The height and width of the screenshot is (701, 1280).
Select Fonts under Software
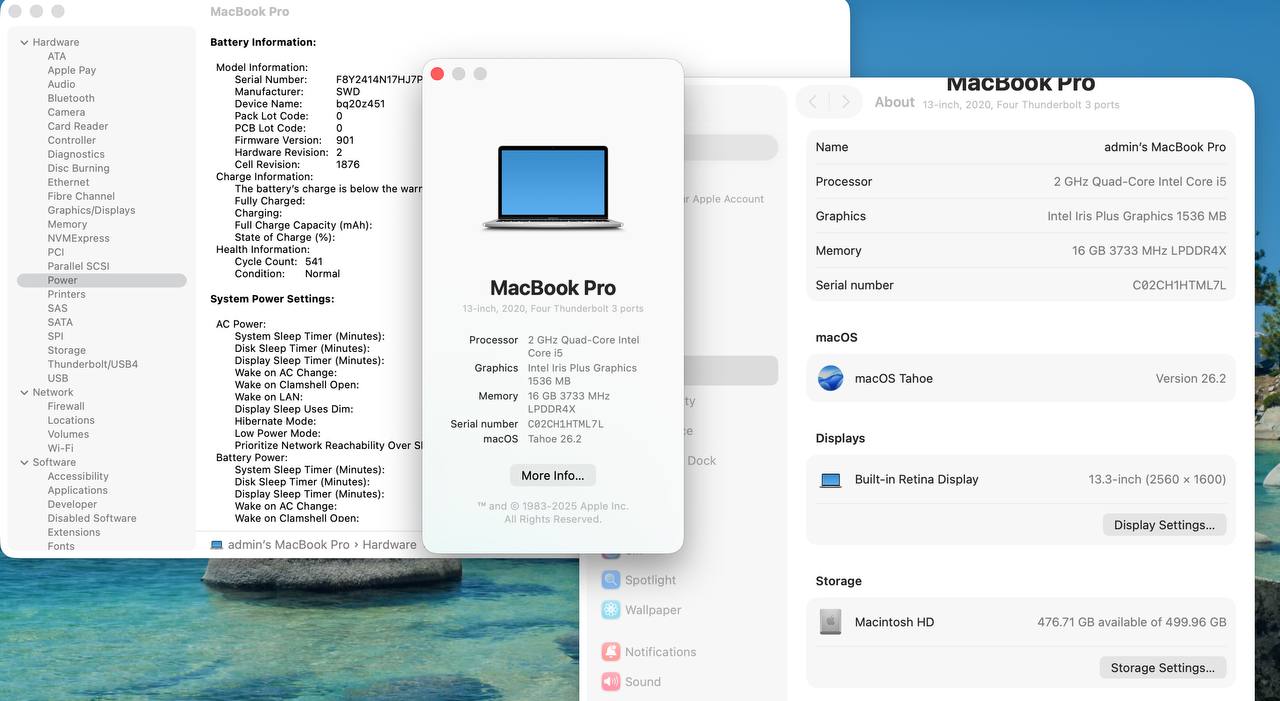coord(61,546)
